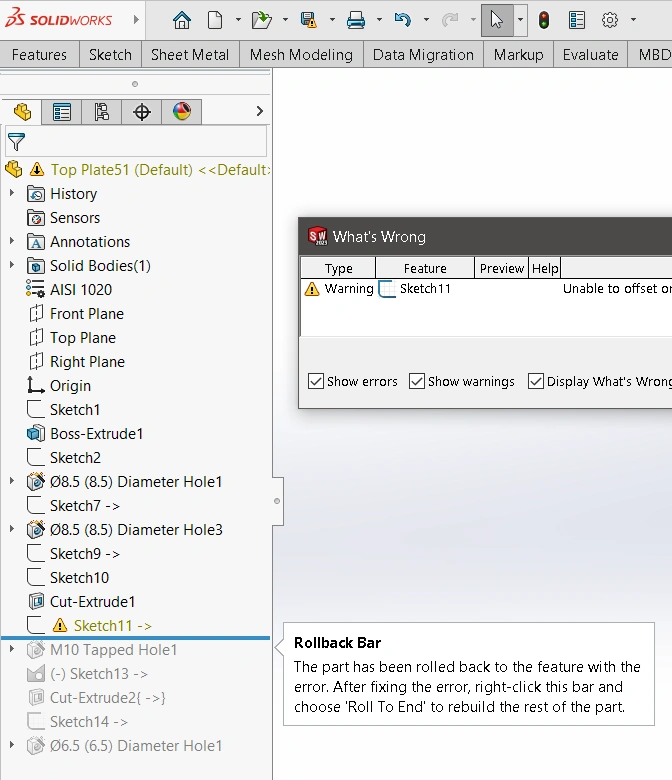
Task: Open the DimXpertManager crosshair tab
Action: coord(142,112)
